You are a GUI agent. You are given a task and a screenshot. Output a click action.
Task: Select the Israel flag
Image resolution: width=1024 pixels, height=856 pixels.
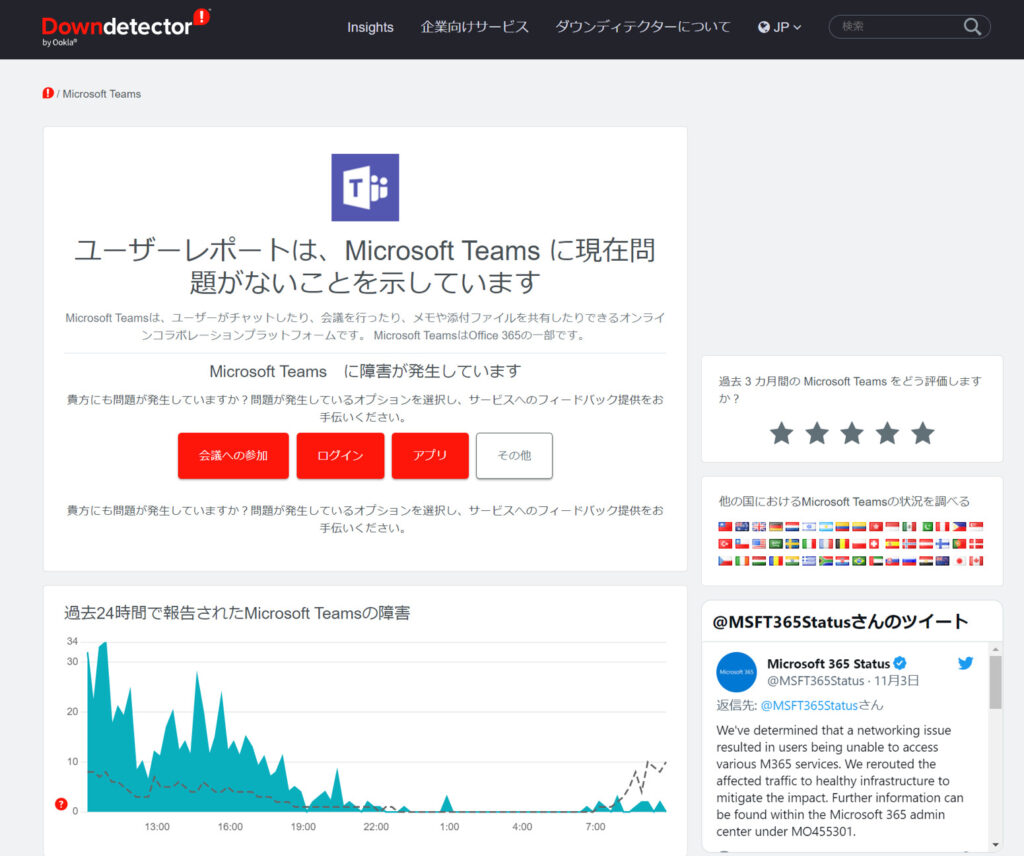pyautogui.click(x=809, y=527)
